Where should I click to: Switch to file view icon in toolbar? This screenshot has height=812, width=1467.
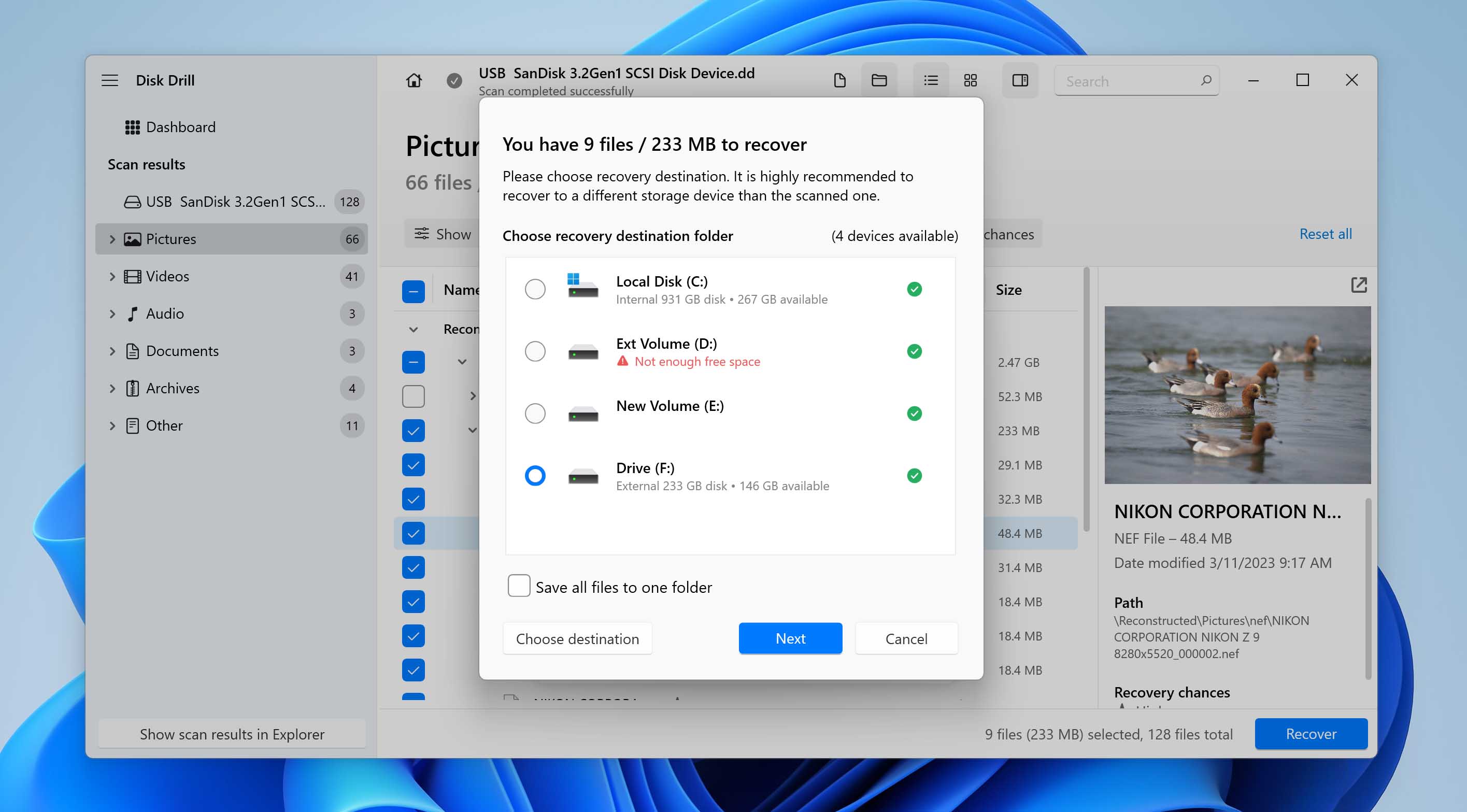[839, 80]
